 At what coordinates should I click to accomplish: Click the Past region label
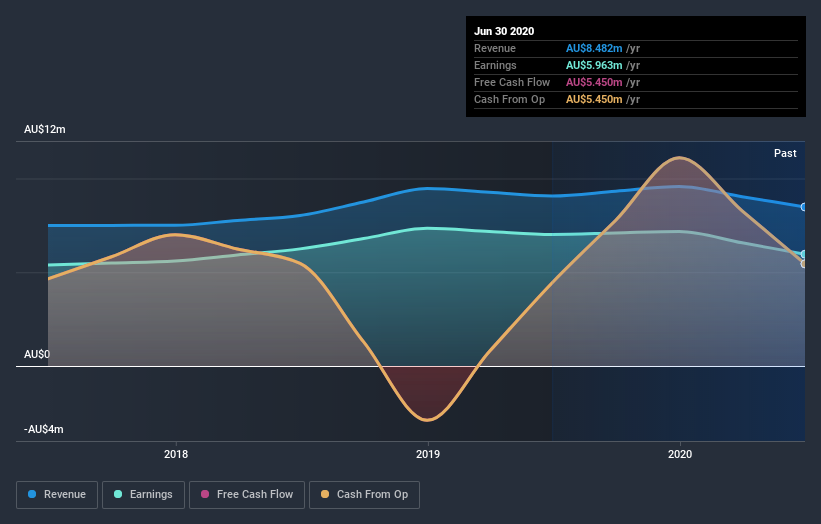[x=785, y=153]
